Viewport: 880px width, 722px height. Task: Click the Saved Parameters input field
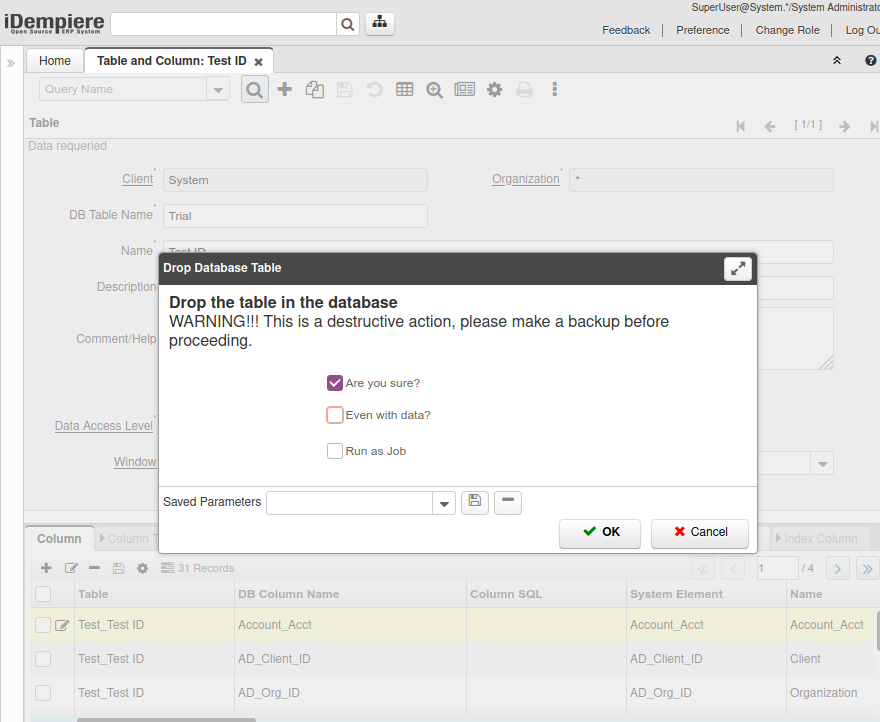(349, 503)
